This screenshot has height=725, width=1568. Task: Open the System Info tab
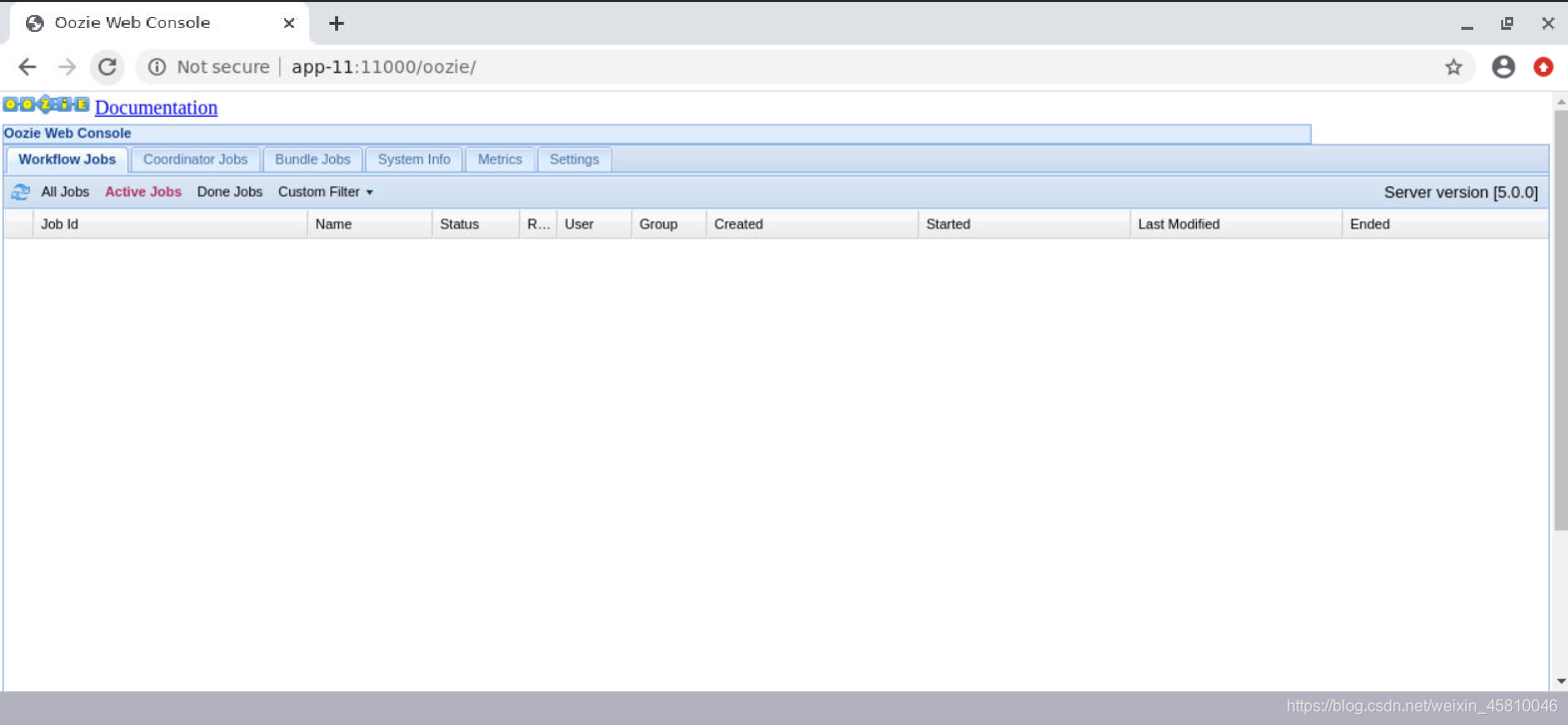[x=414, y=160]
